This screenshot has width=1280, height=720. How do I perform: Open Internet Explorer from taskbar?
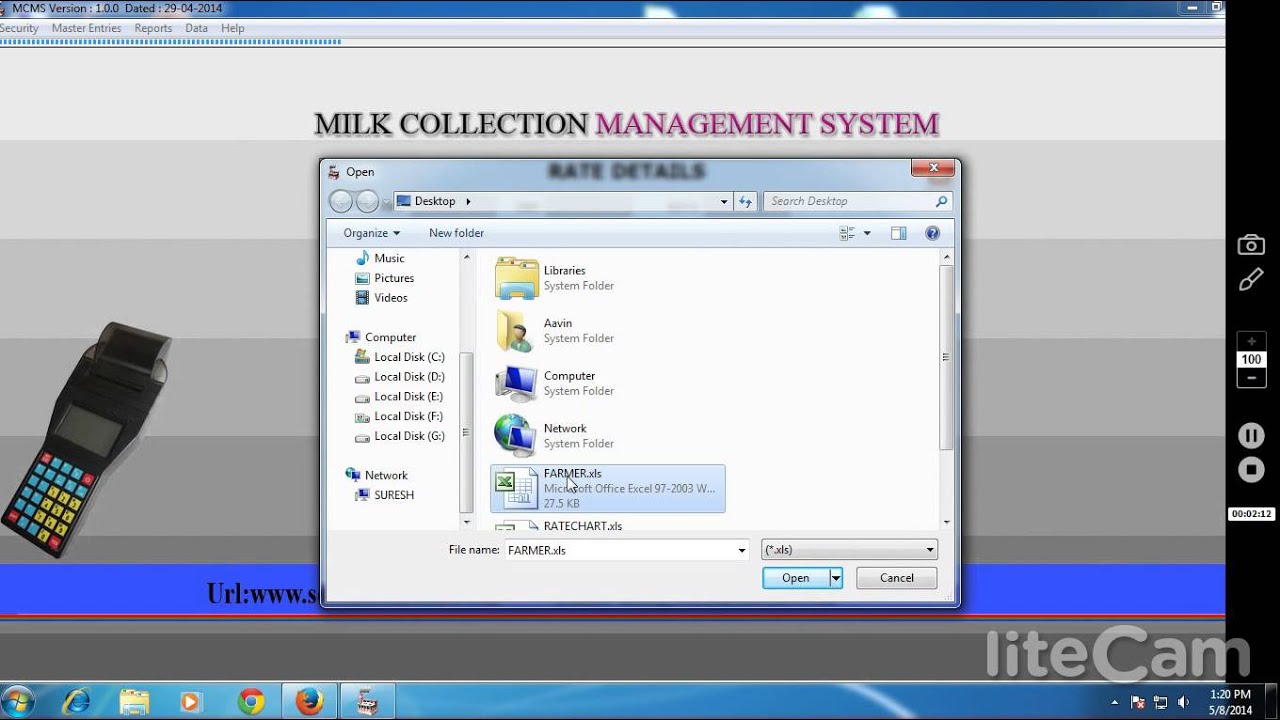[x=76, y=702]
